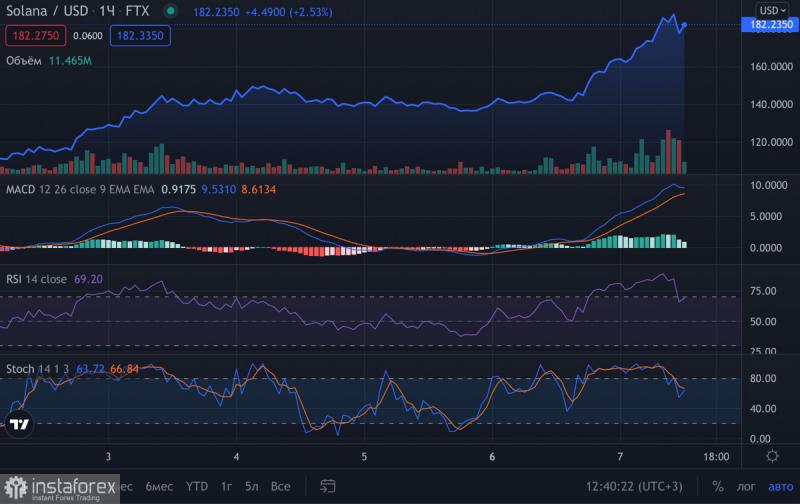Open the chart settings gear icon
This screenshot has height=504, width=800.
(772, 456)
